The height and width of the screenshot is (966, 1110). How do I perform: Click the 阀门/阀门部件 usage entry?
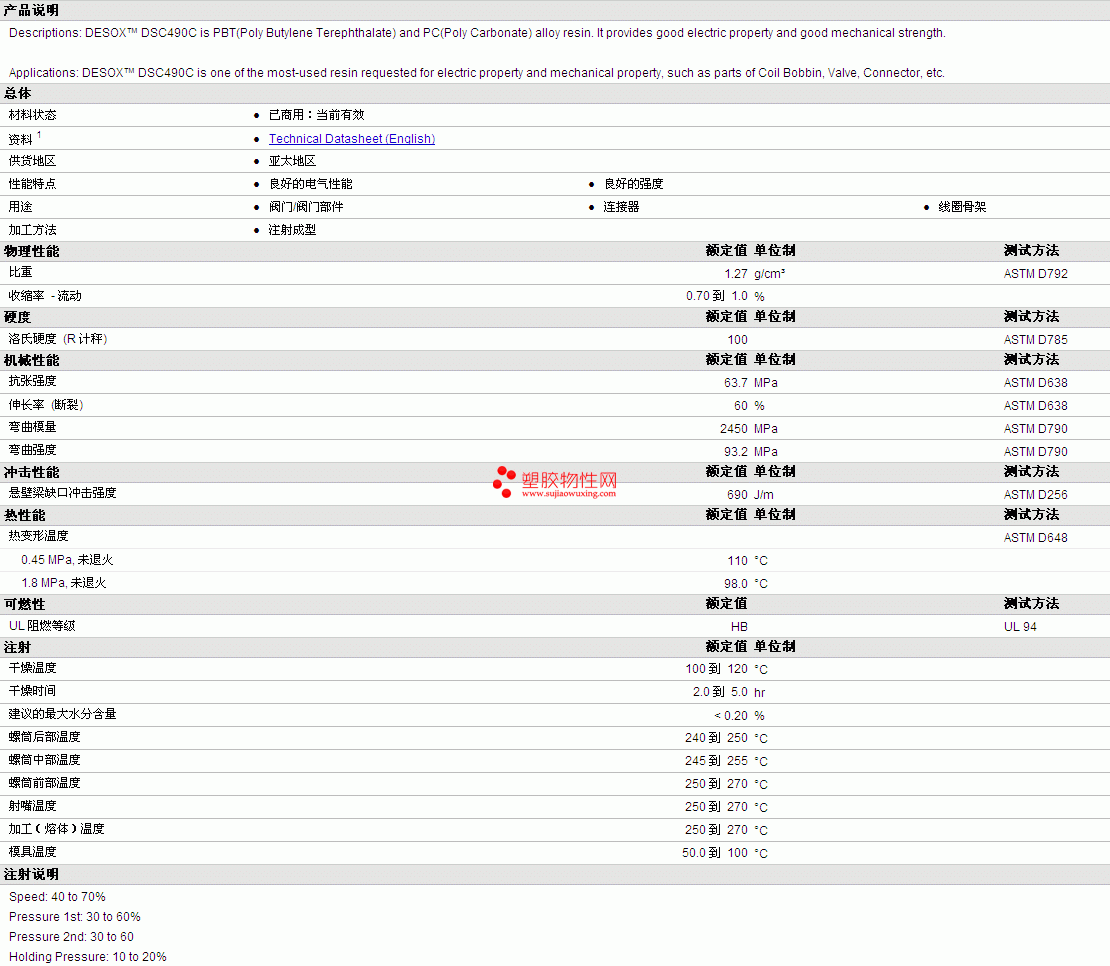tap(306, 207)
